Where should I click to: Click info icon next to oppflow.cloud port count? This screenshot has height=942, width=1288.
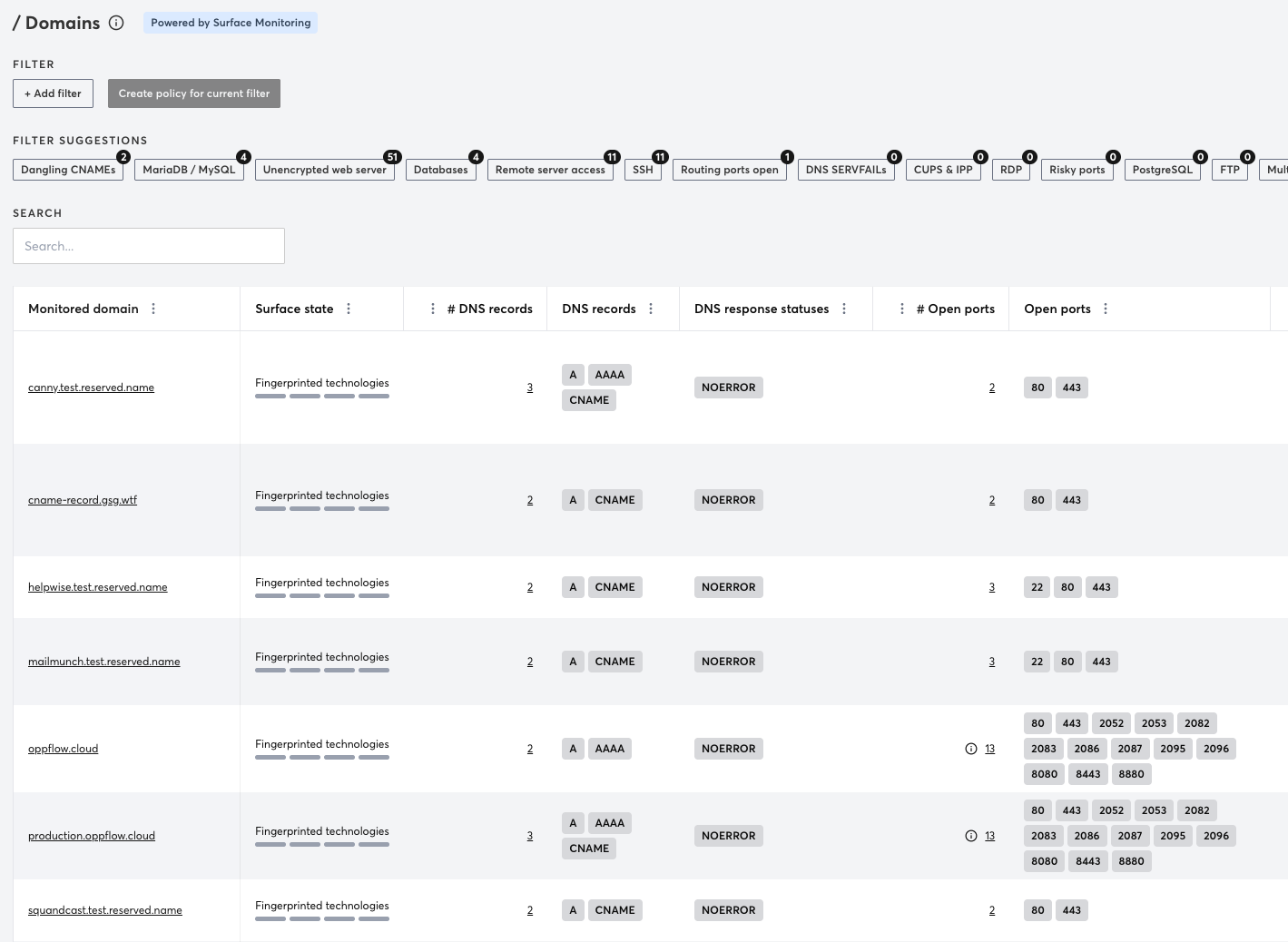[x=971, y=749]
